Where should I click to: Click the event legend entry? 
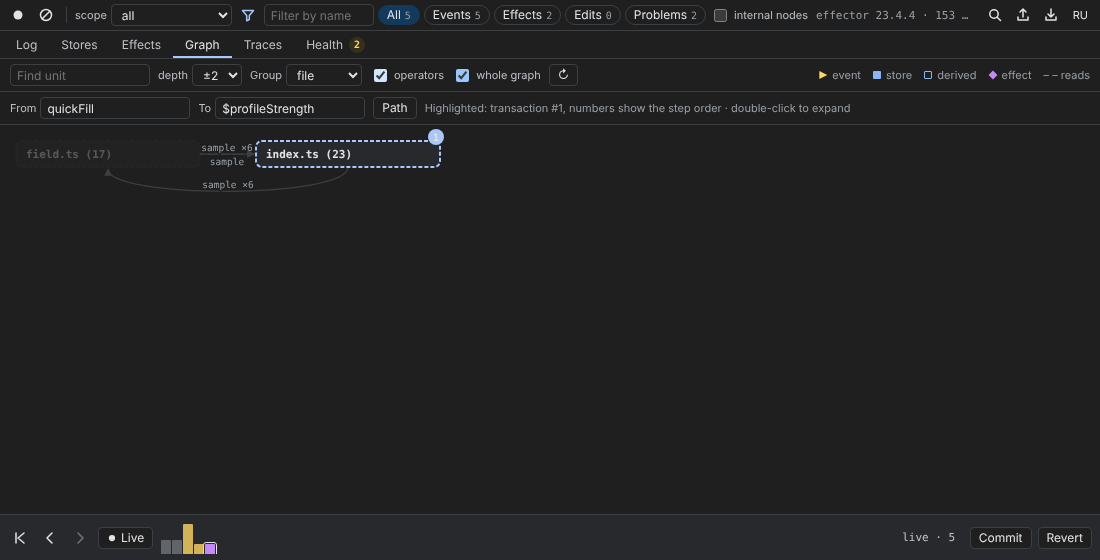(x=840, y=75)
